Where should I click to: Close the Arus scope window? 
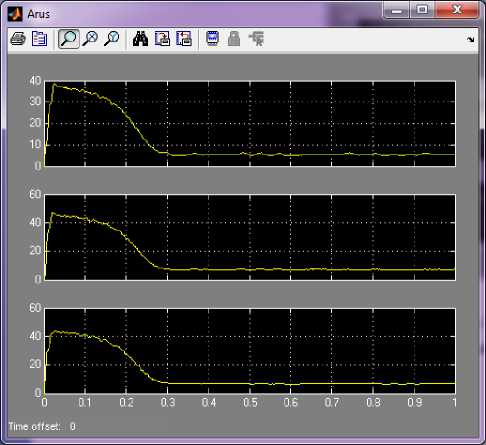tap(457, 10)
